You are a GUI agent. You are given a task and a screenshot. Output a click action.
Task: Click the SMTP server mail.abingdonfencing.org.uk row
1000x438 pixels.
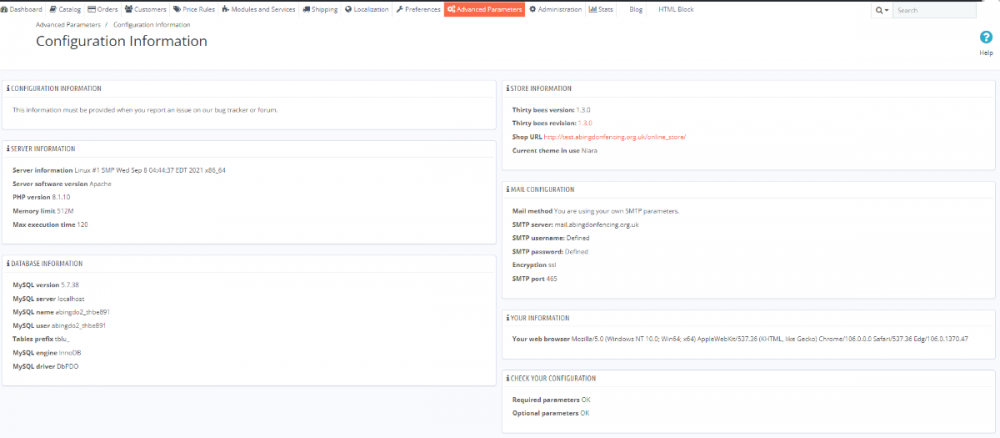[x=575, y=224]
